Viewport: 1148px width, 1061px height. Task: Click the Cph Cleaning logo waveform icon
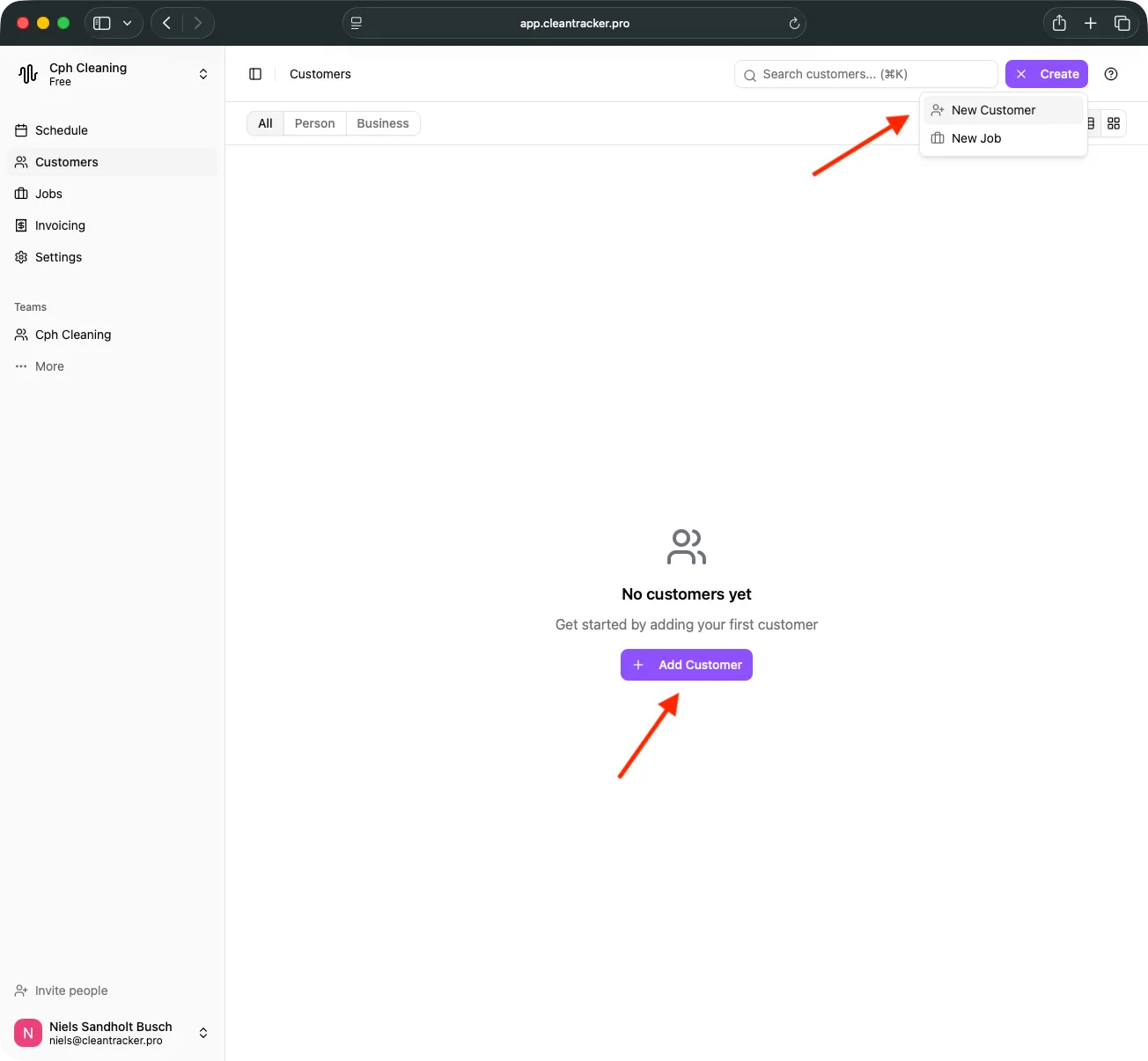click(27, 74)
